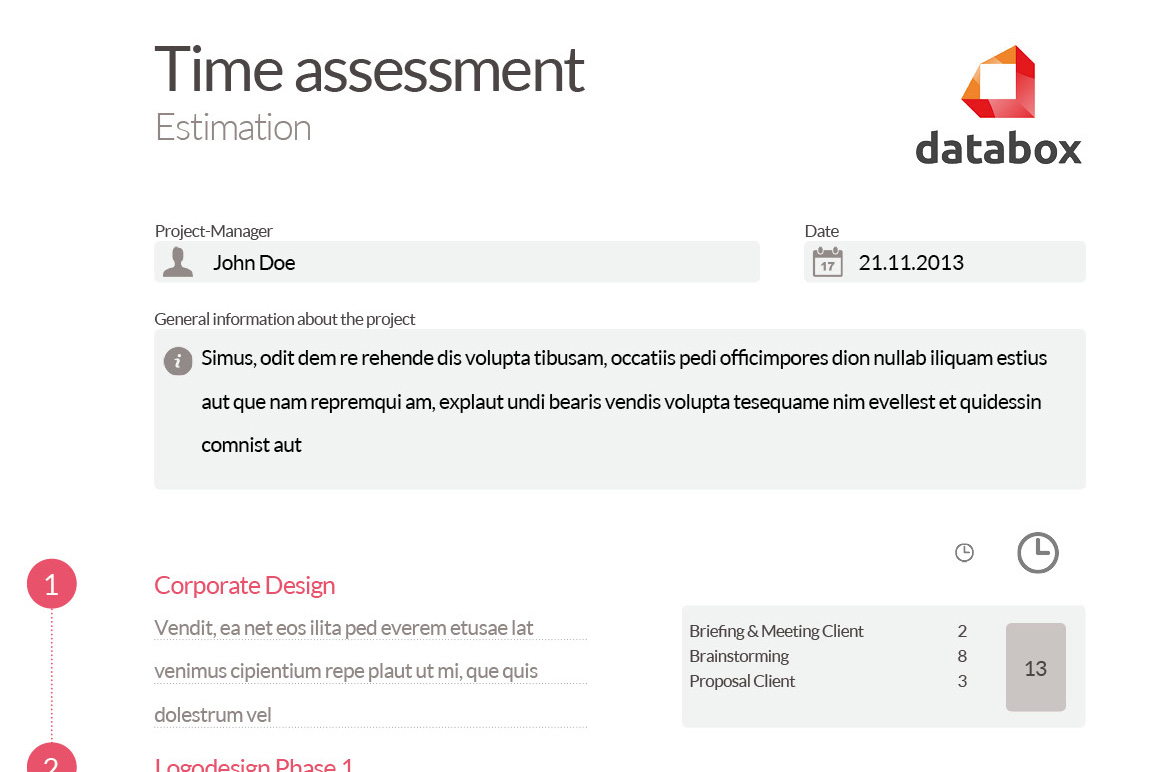Click the large clock icon

(x=1037, y=552)
